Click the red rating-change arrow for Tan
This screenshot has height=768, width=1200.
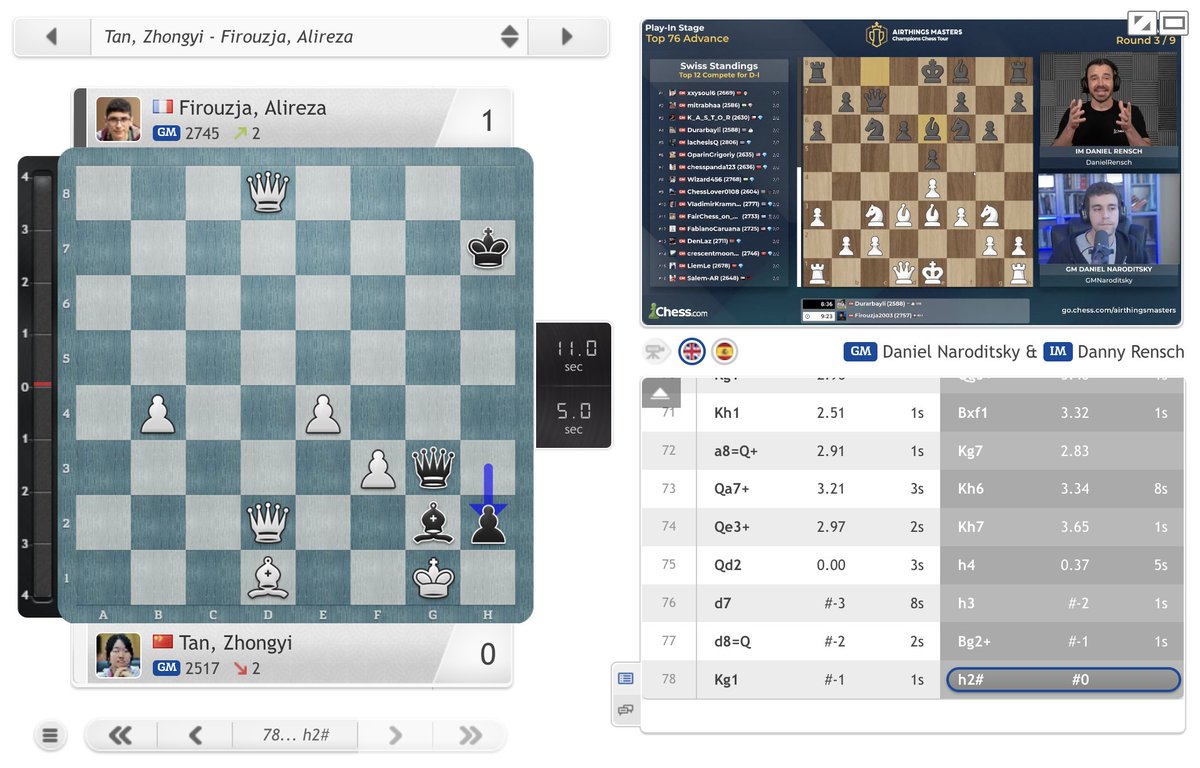point(241,668)
